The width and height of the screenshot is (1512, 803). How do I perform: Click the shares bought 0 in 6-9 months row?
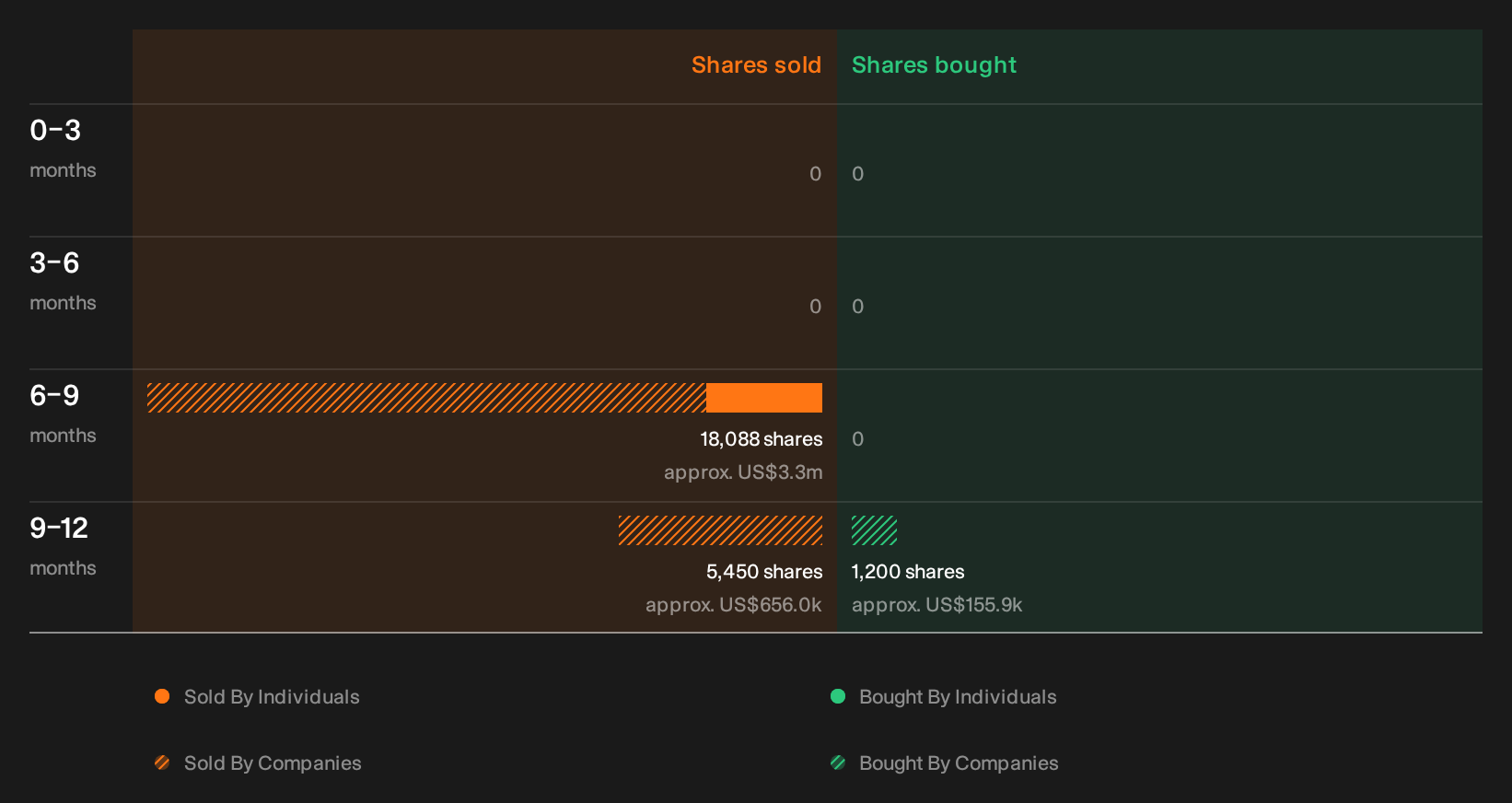tap(858, 439)
